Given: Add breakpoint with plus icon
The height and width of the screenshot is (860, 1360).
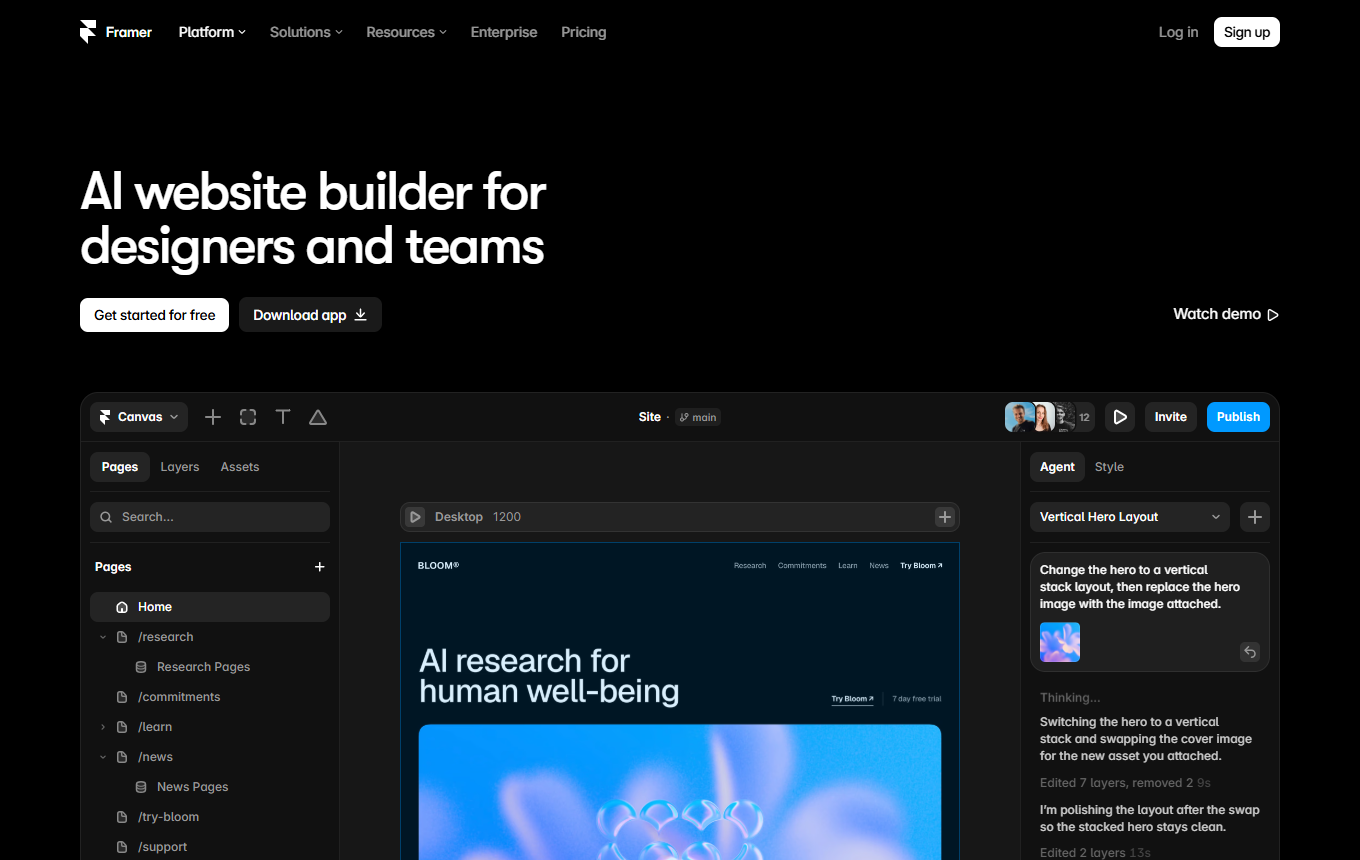Looking at the screenshot, I should (x=945, y=517).
